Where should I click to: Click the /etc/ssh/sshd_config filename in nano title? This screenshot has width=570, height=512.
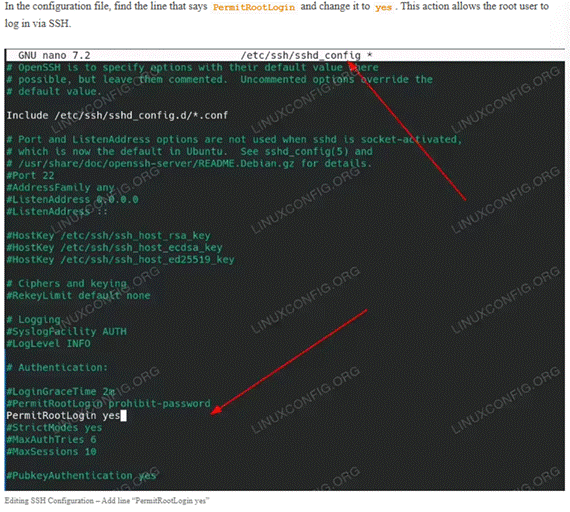[x=301, y=55]
